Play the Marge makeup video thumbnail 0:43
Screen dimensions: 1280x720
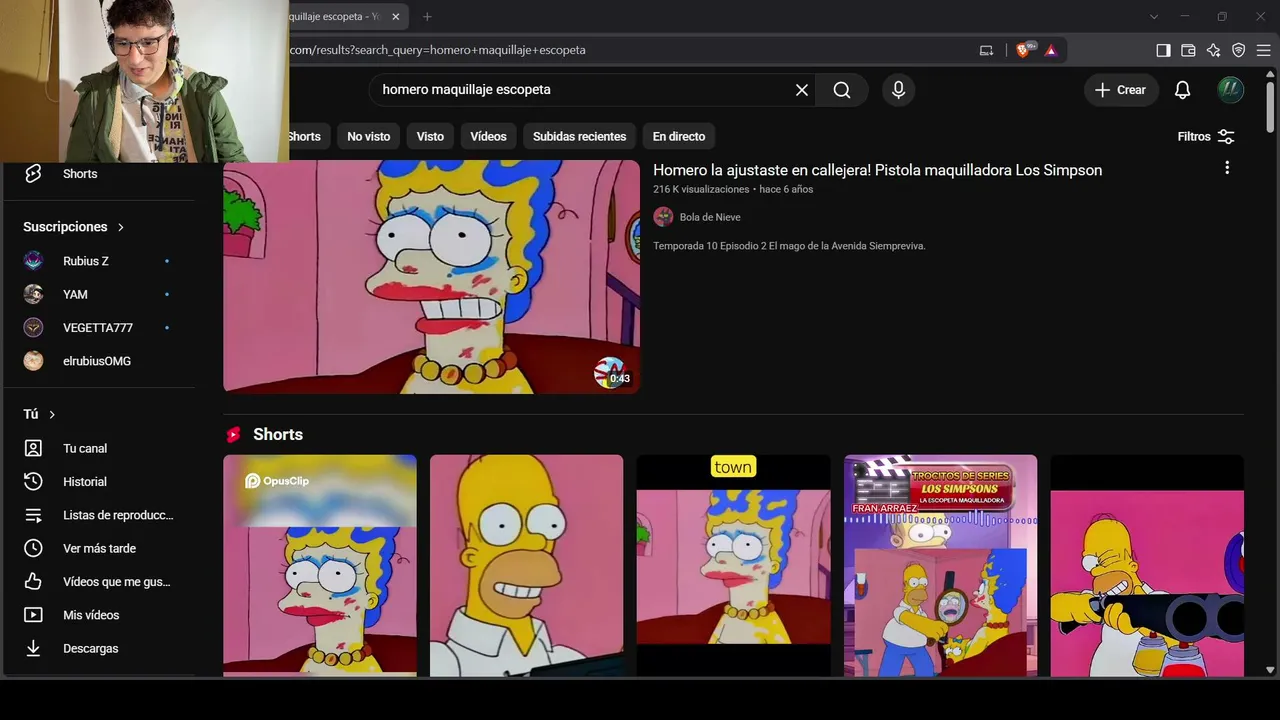(x=431, y=277)
